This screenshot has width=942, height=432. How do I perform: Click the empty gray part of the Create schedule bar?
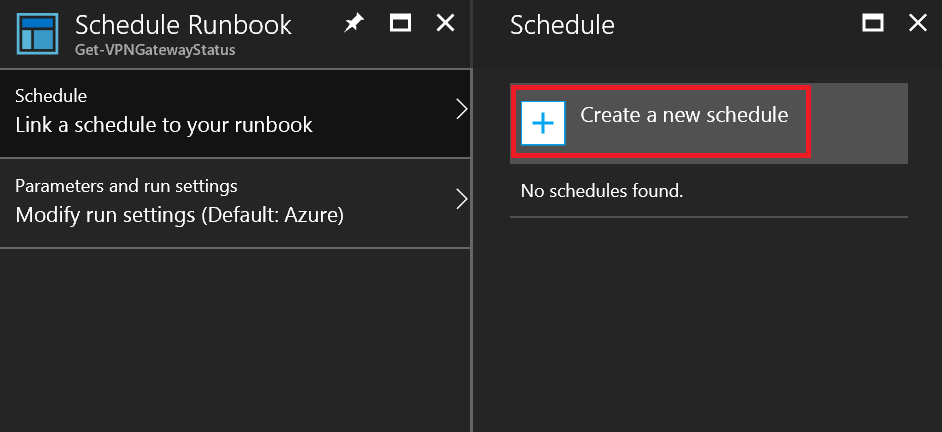click(x=858, y=123)
